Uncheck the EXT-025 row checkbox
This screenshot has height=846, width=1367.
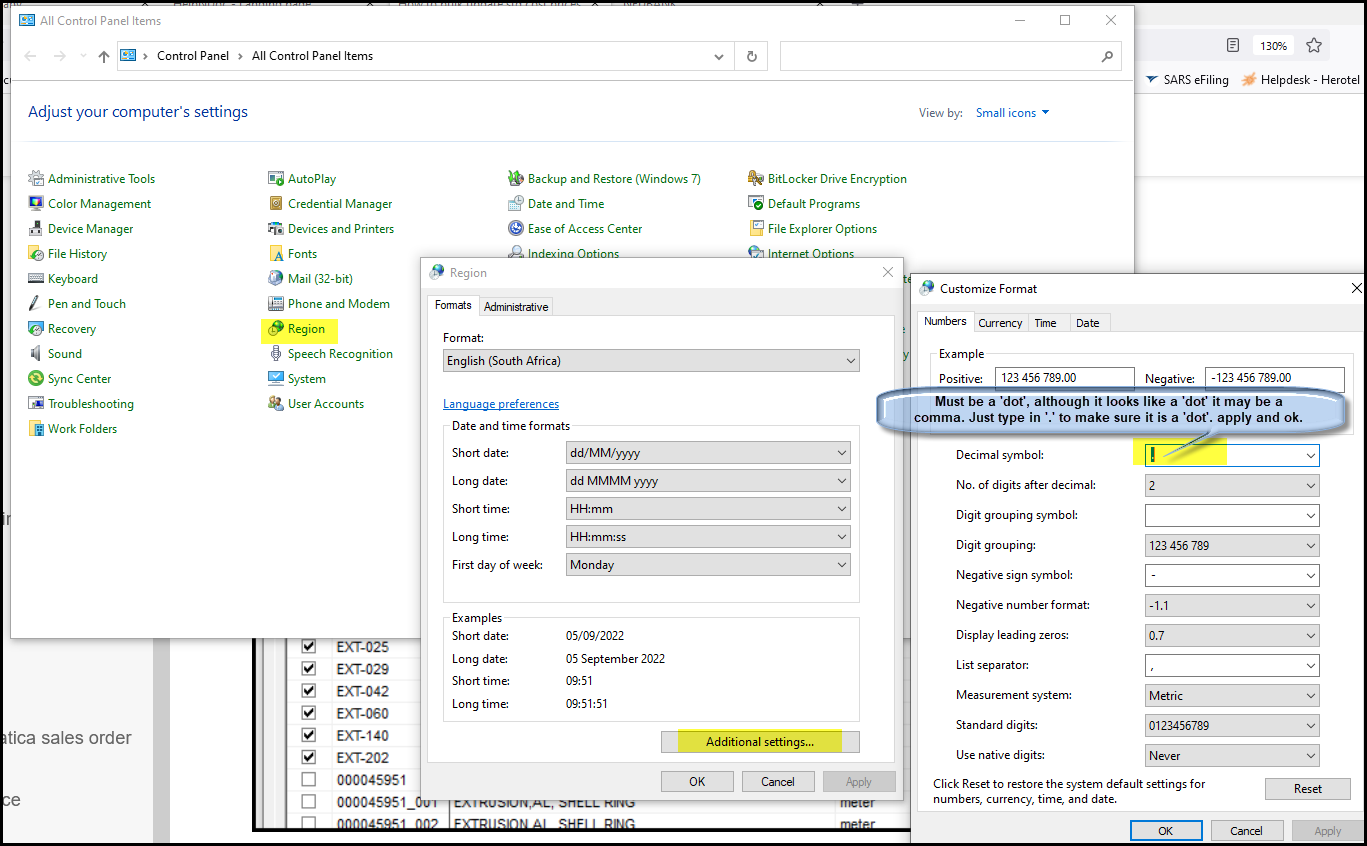309,647
